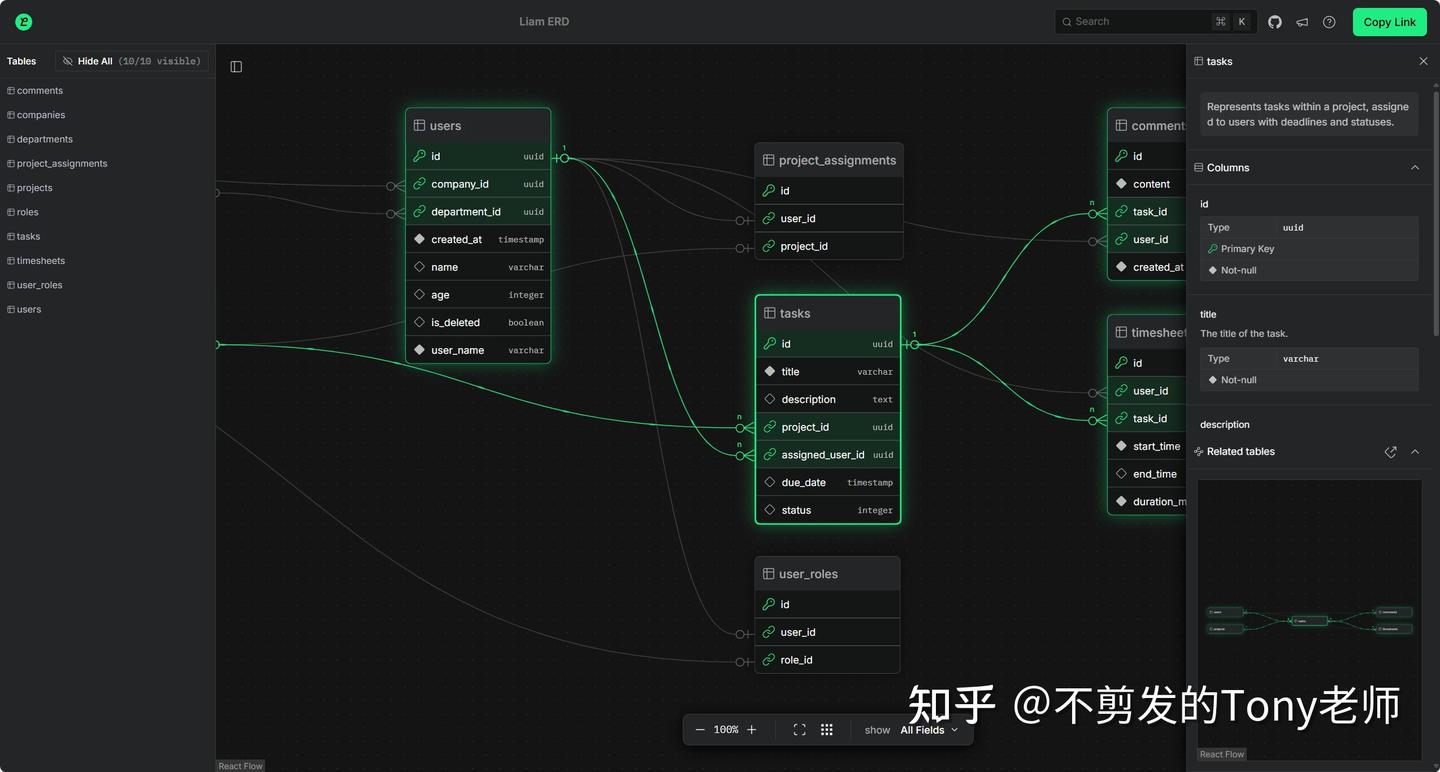The height and width of the screenshot is (772, 1440).
Task: Click the Liam logo in the top-left corner
Action: click(21, 21)
